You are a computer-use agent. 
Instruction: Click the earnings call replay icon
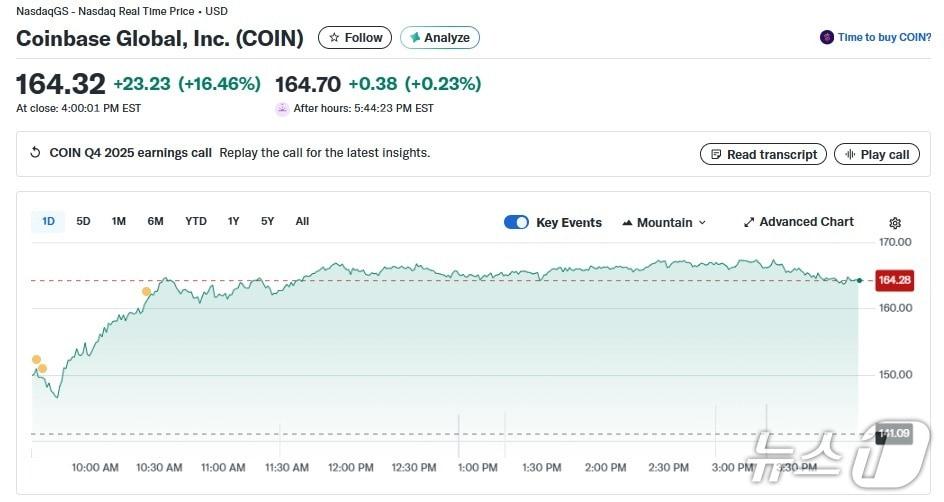point(35,153)
